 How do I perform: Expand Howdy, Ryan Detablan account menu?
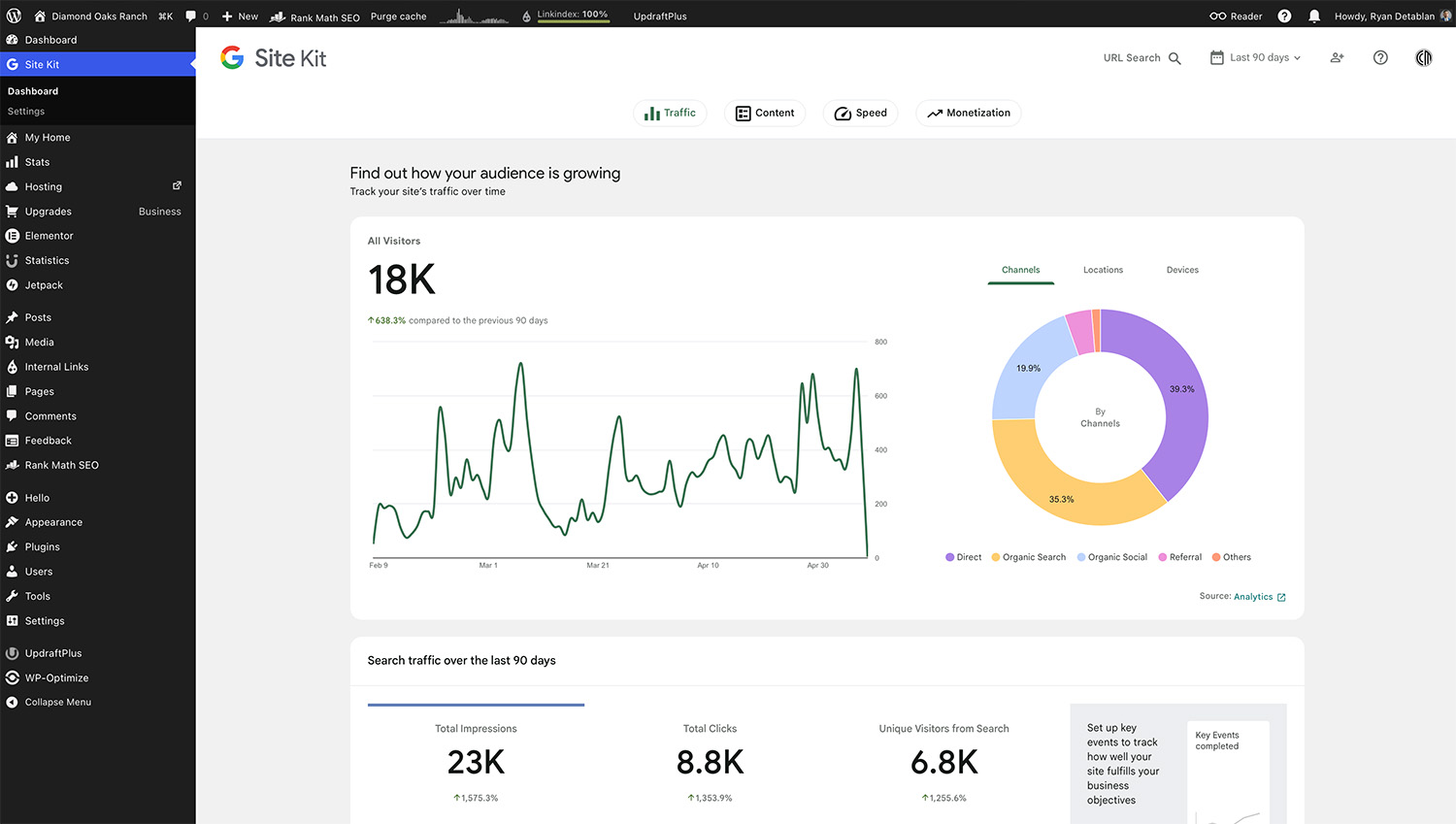[1393, 16]
